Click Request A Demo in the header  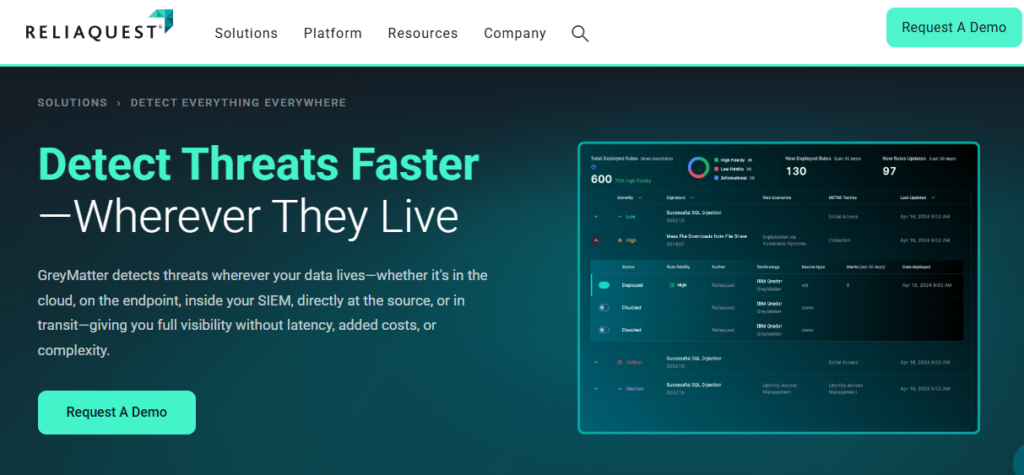click(954, 27)
